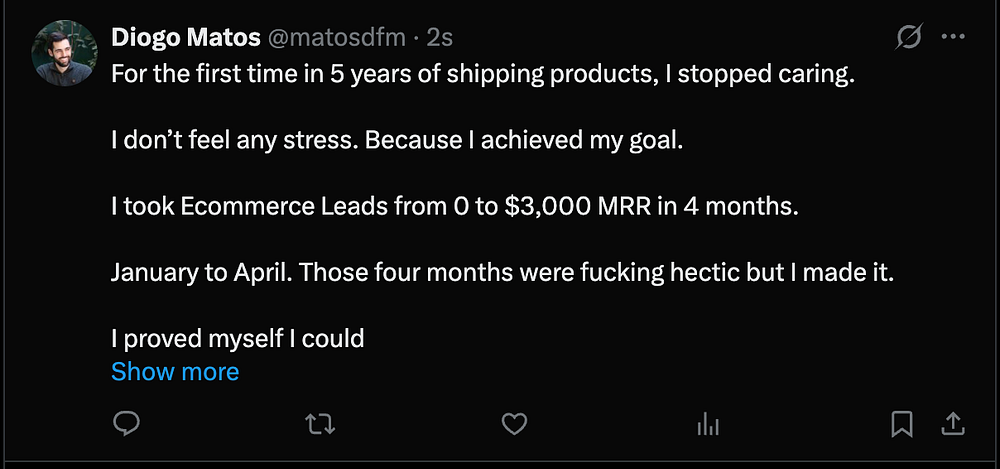Open the three-dot more options menu
Screen dimensions: 1000x469
[953, 38]
